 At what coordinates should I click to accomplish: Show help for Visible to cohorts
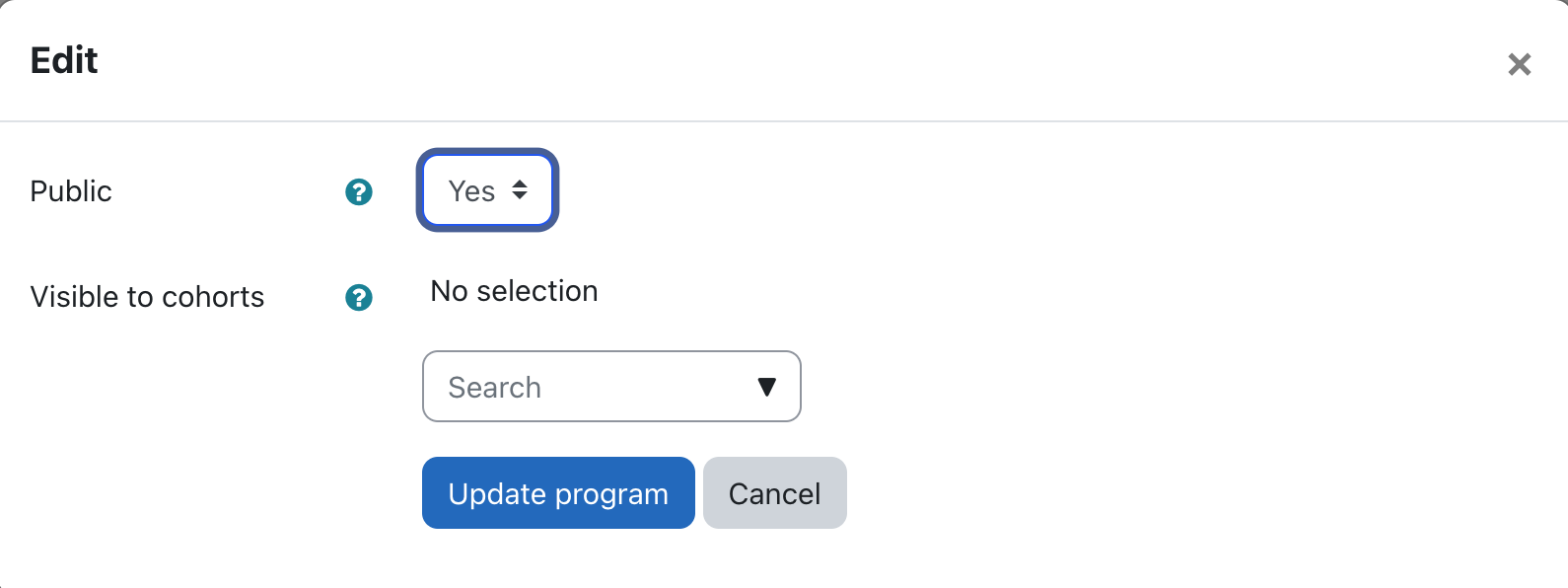359,297
